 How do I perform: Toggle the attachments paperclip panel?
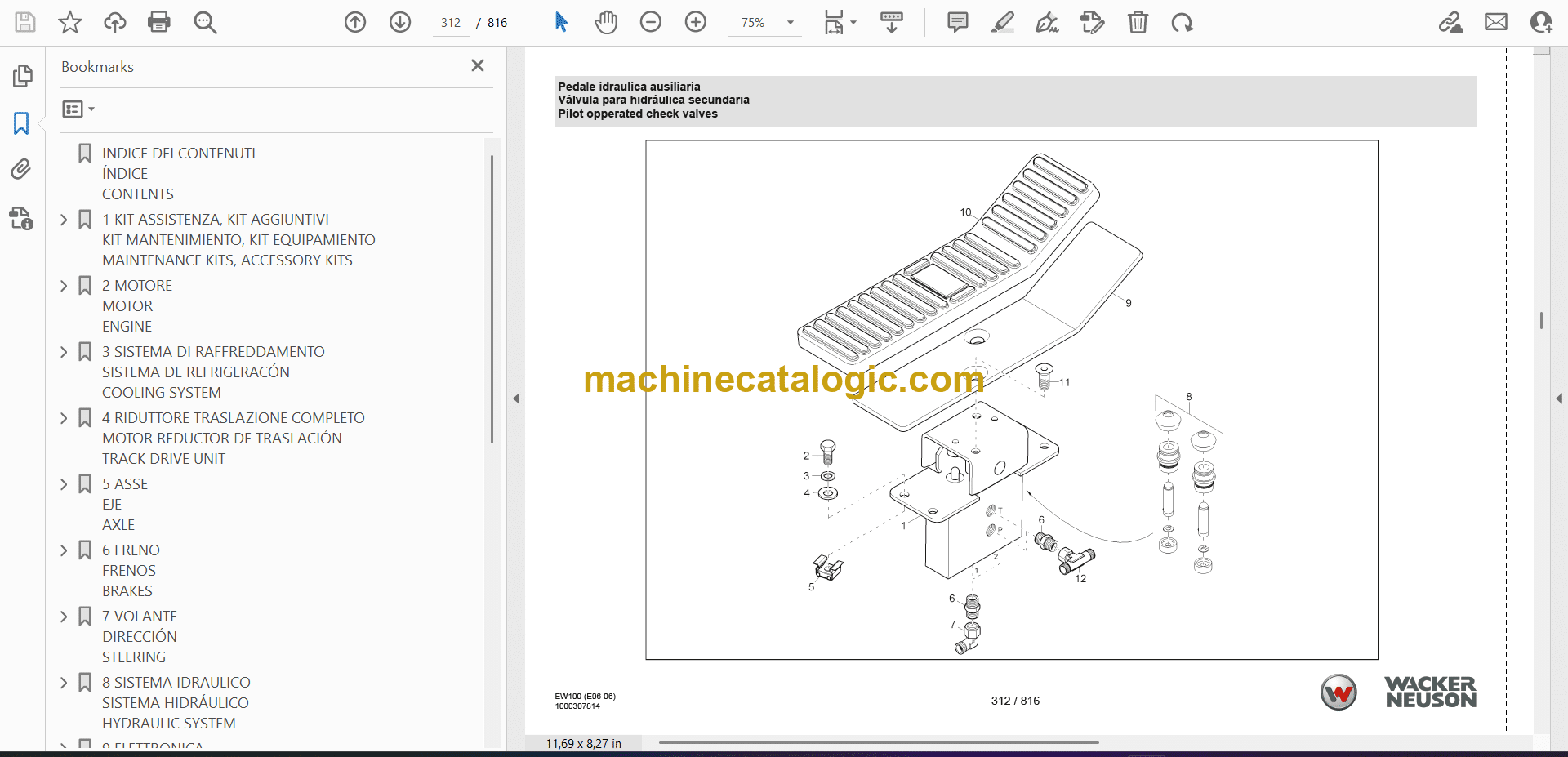pos(22,170)
